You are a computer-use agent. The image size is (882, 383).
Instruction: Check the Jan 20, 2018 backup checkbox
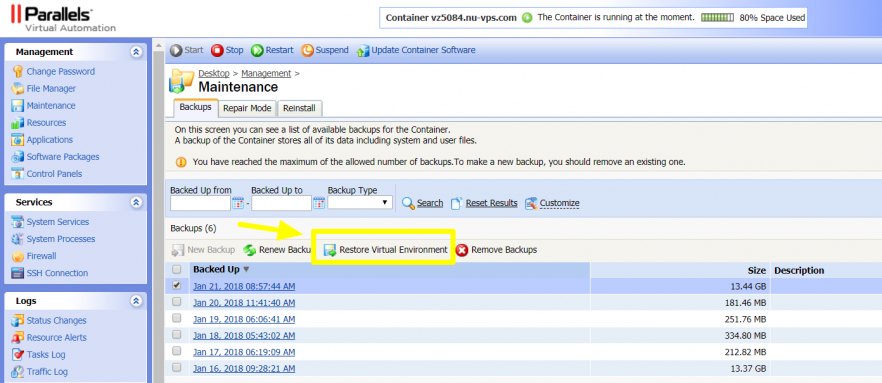coord(177,302)
